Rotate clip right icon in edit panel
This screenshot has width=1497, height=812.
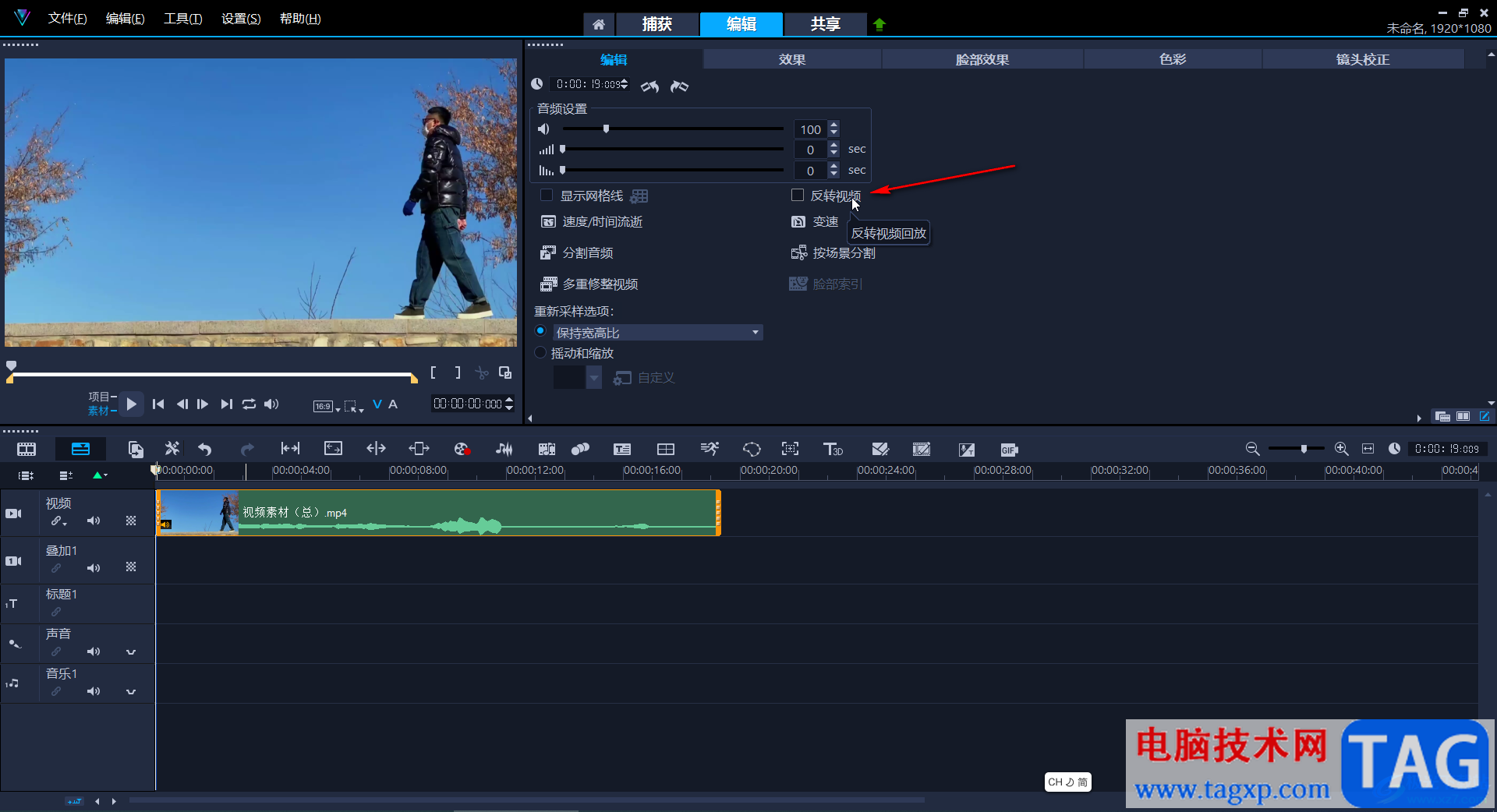click(680, 86)
